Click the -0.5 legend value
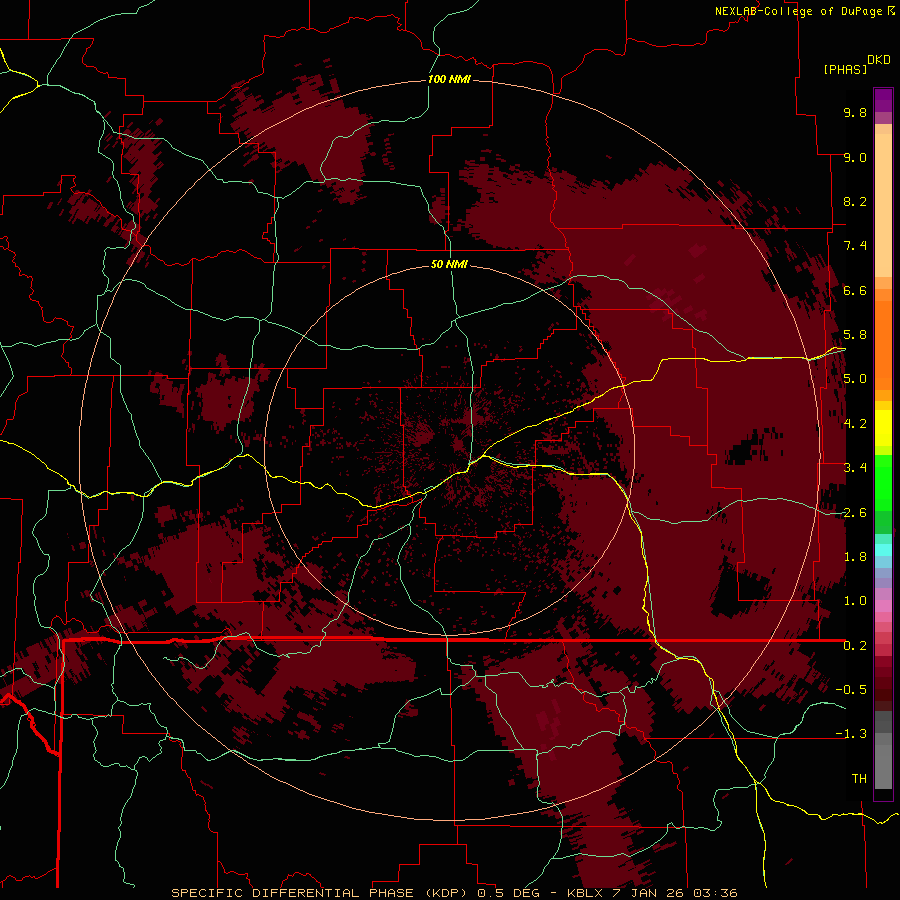This screenshot has width=900, height=900. pos(851,690)
